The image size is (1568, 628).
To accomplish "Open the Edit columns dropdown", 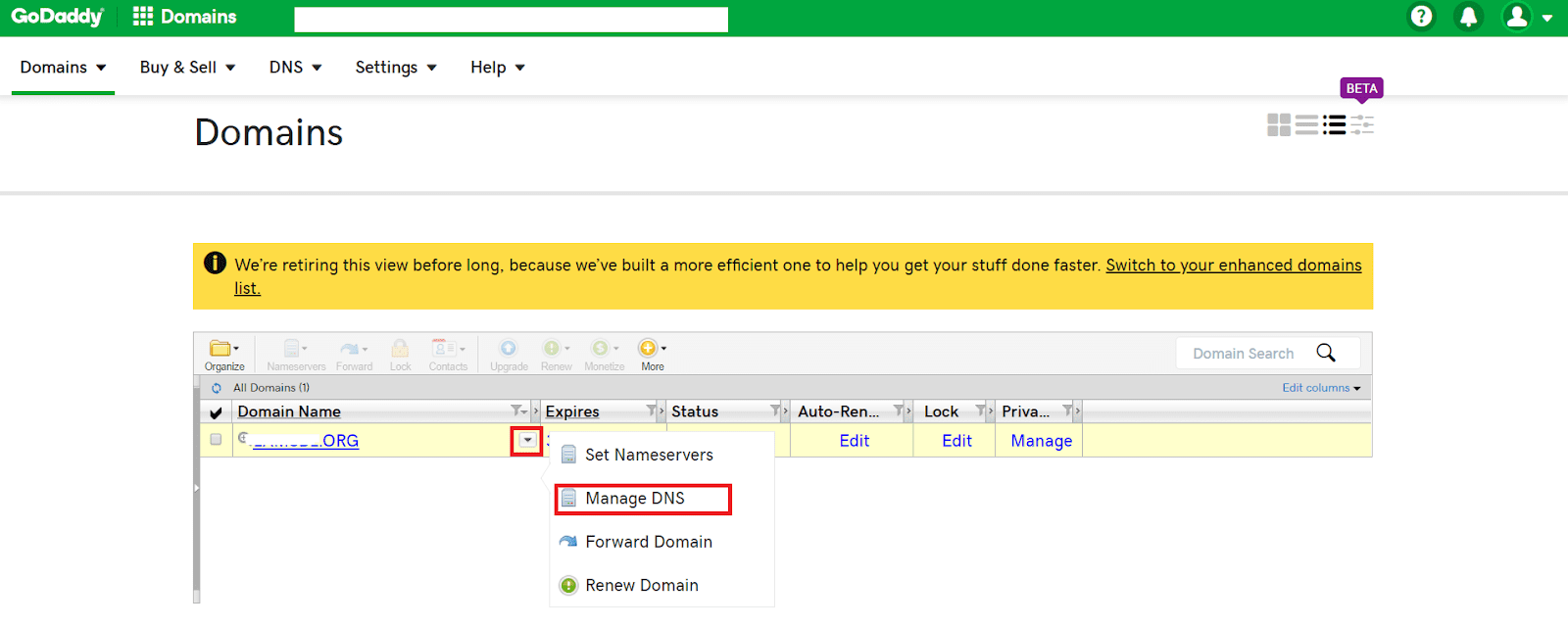I will pos(1321,388).
